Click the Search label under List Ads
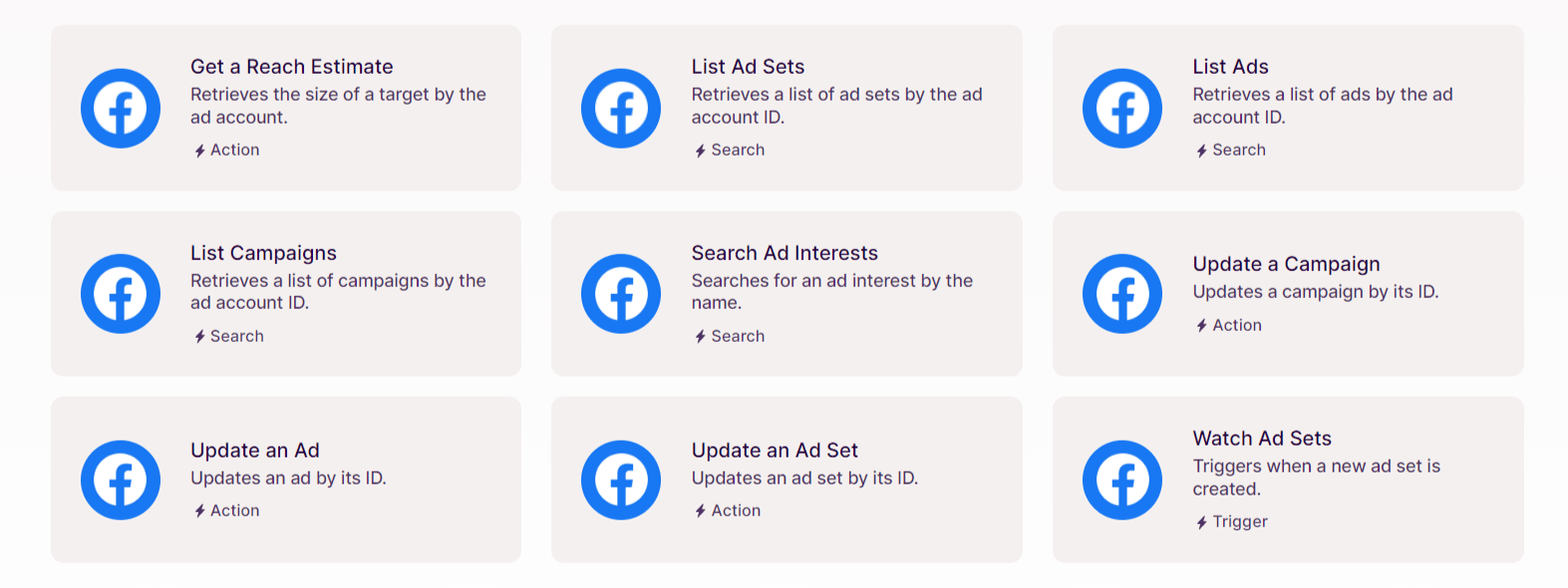Screen dimensions: 1568x588 pos(1238,149)
